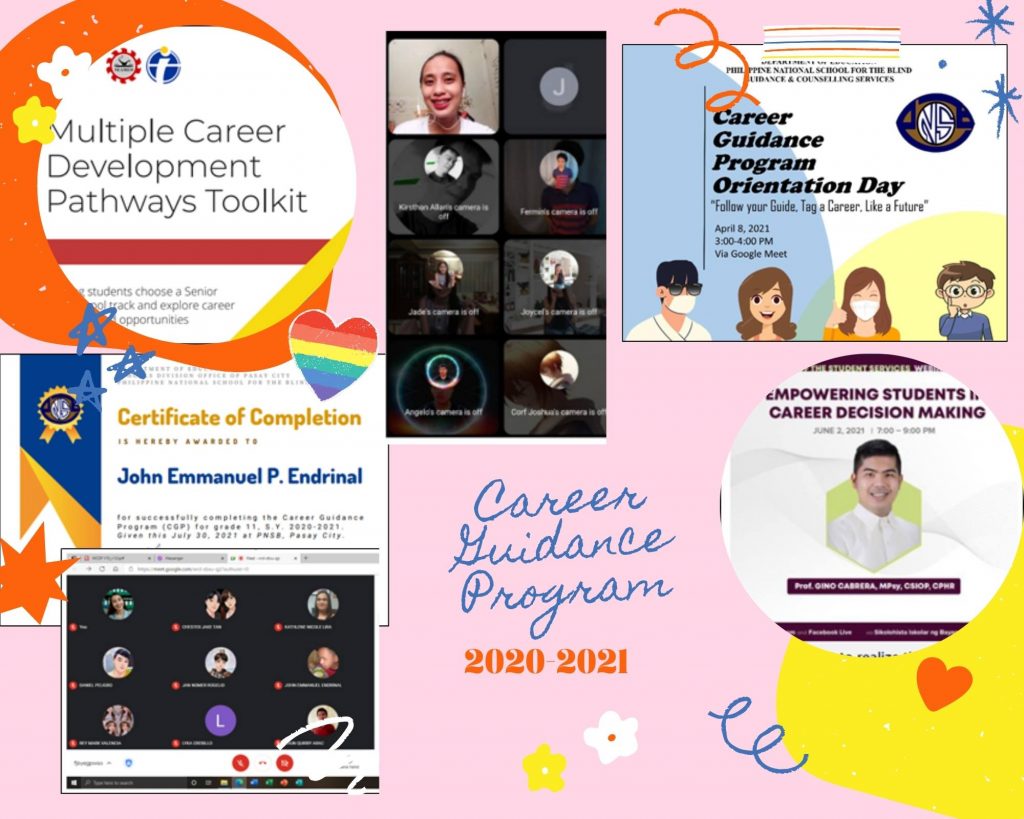Select the 'Corf Joshua's camera is off' tile

point(555,387)
